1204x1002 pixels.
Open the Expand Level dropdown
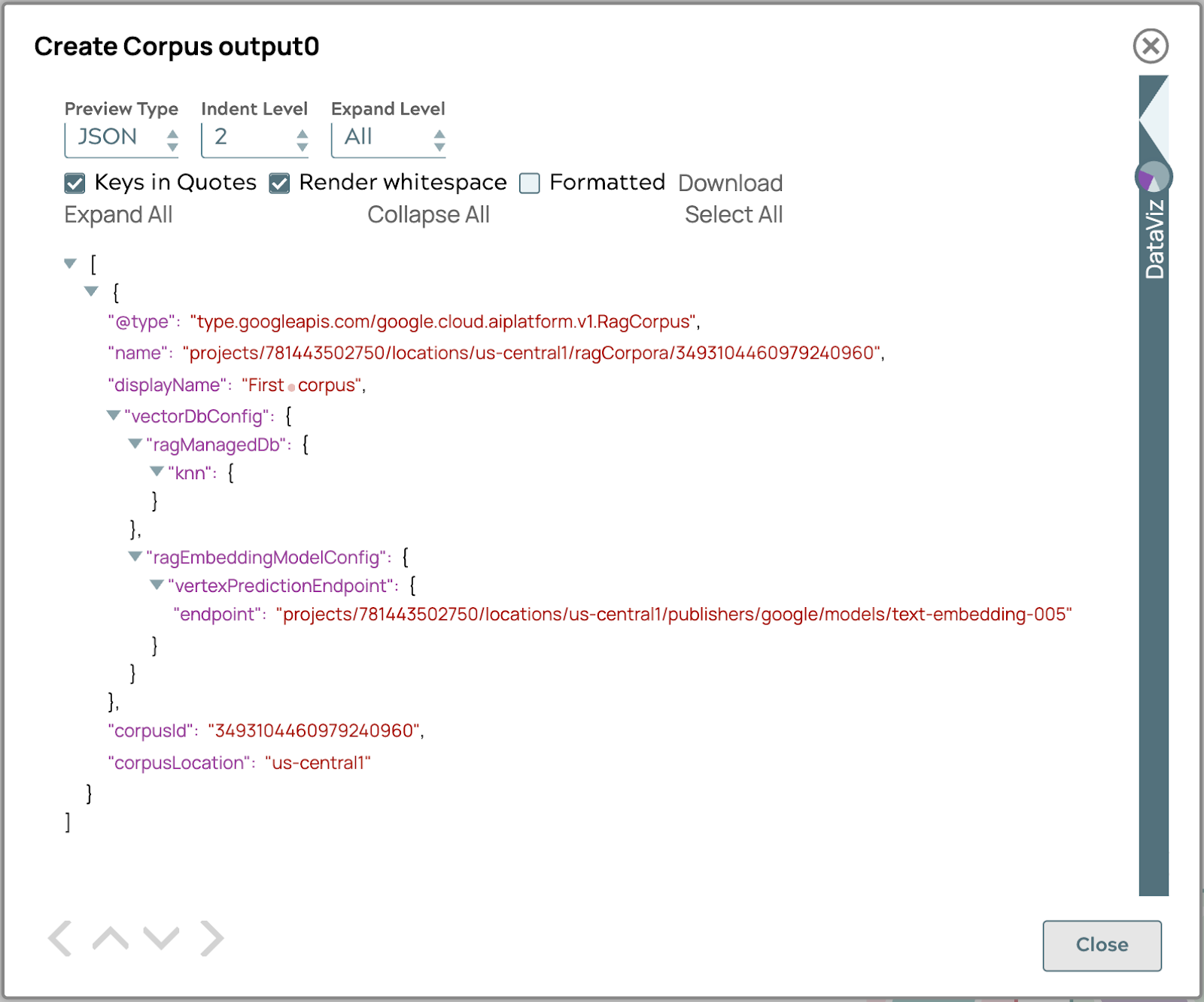388,138
